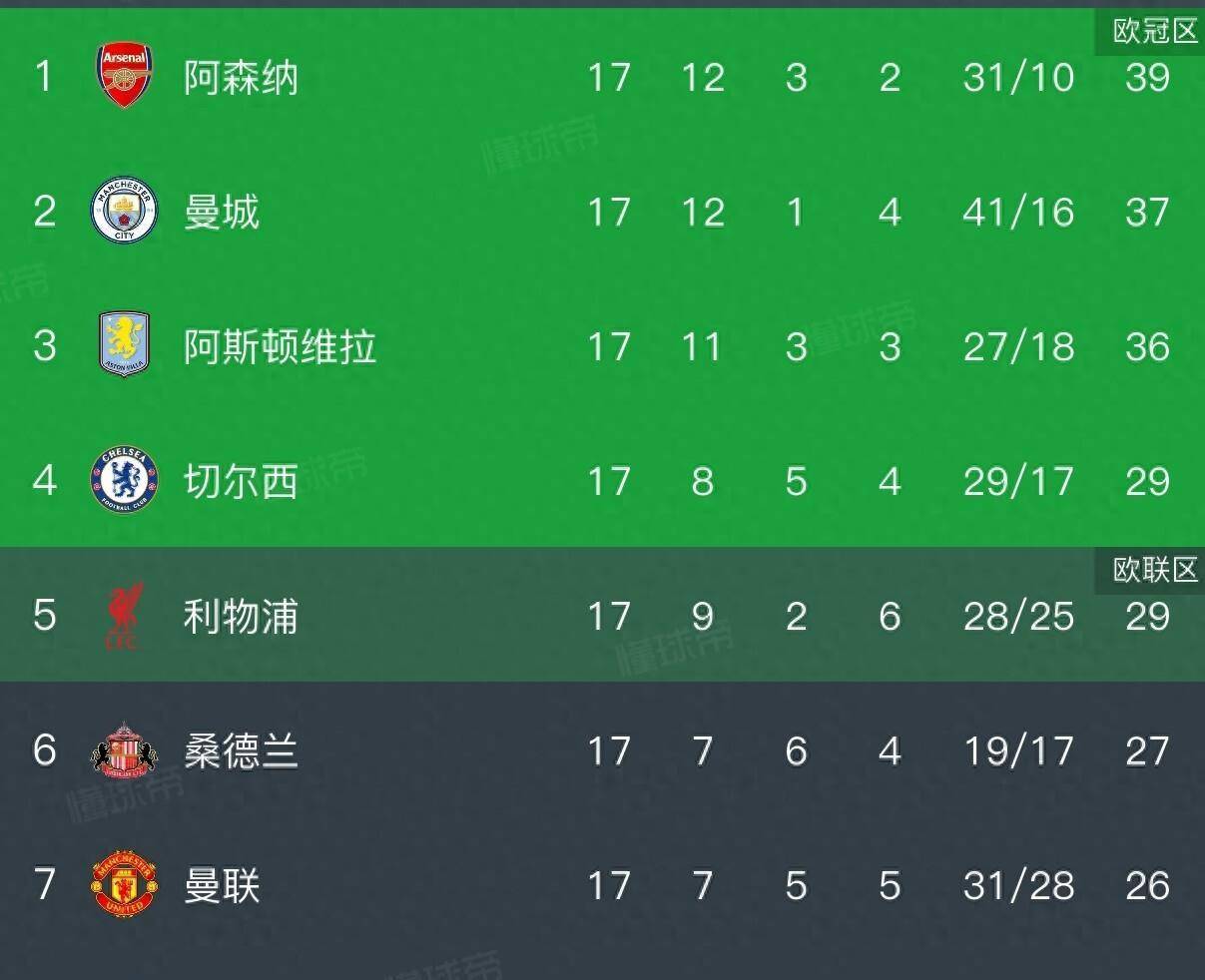1205x980 pixels.
Task: Select team name 利物浦
Action: (x=241, y=616)
